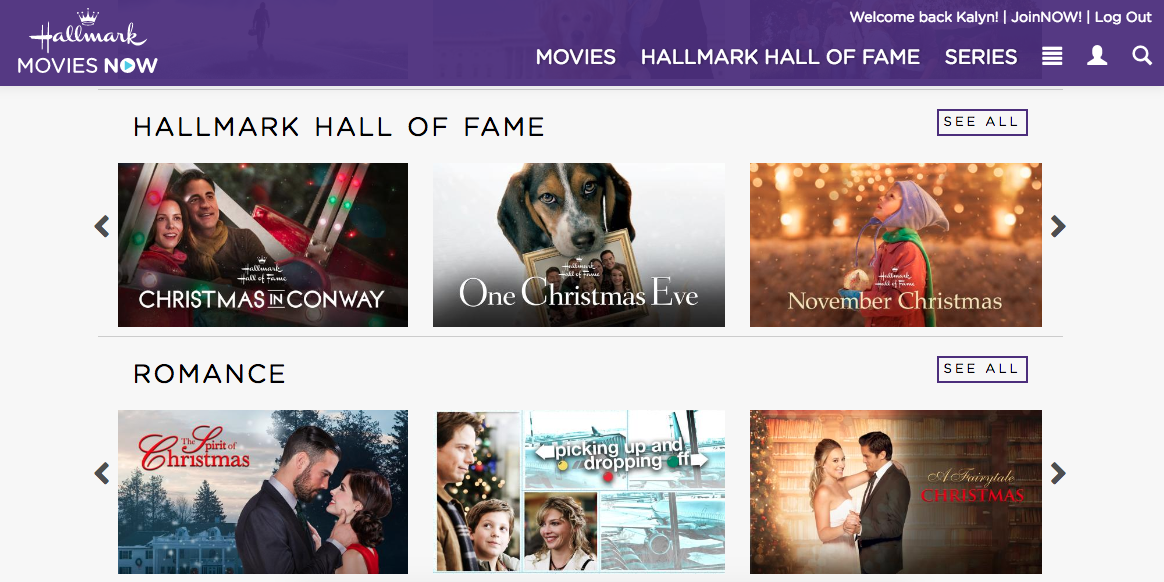Open the hamburger list menu icon

pyautogui.click(x=1052, y=56)
